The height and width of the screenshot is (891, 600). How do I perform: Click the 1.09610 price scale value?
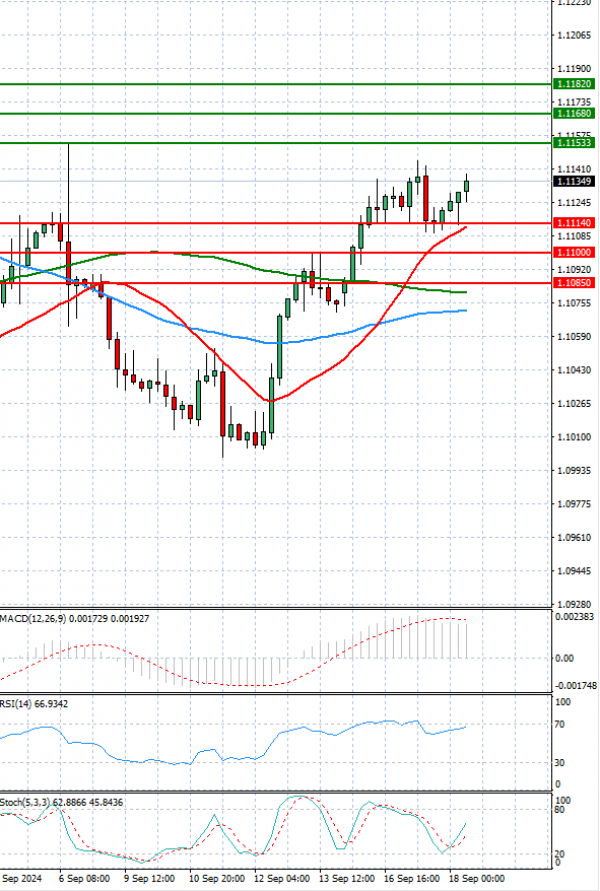pos(574,538)
